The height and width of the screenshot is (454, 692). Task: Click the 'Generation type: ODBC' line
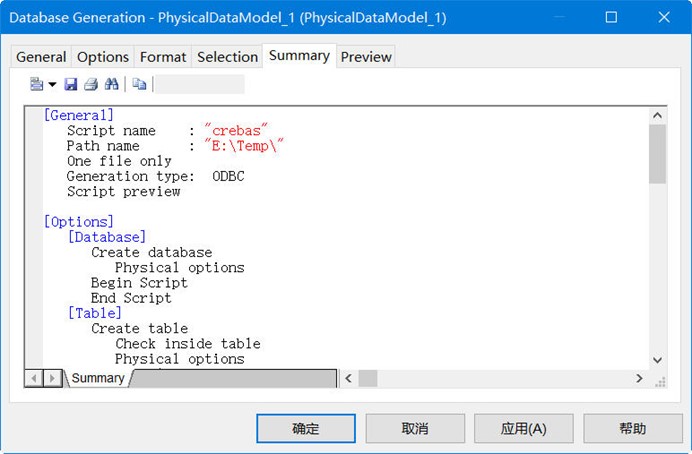click(x=155, y=176)
